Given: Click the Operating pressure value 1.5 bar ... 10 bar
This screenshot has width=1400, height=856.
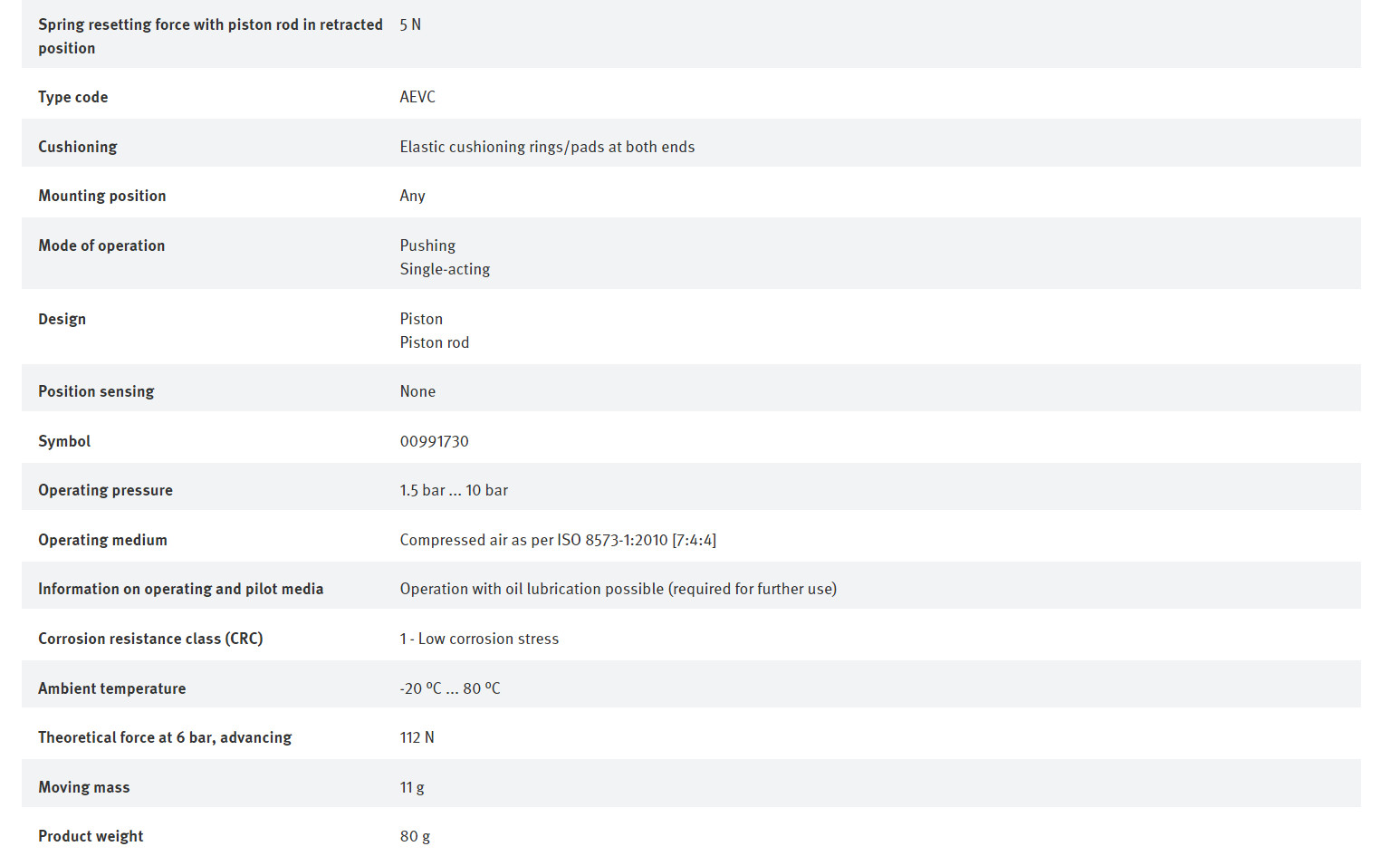Looking at the screenshot, I should tap(454, 490).
